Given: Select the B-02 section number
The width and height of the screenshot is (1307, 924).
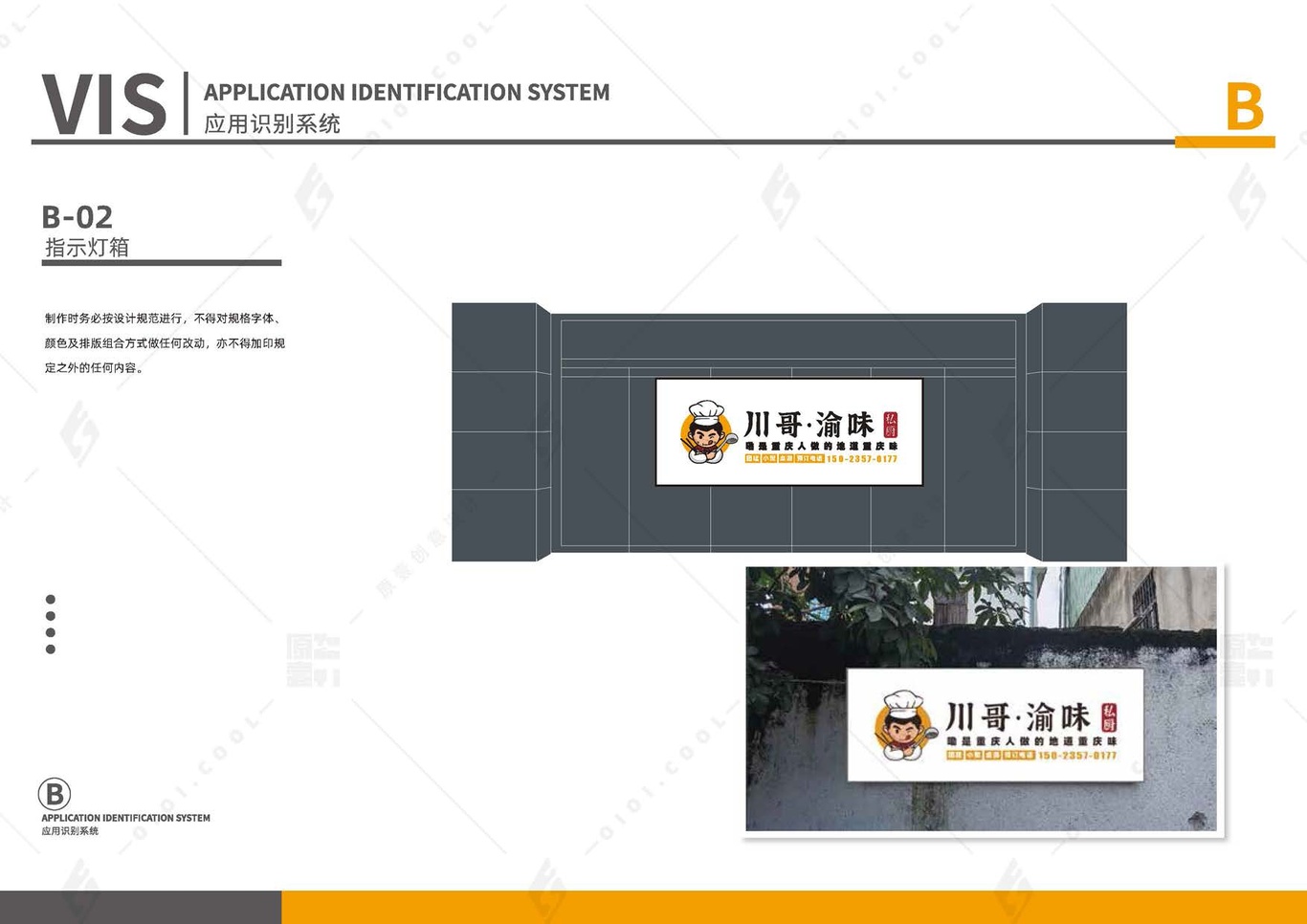Looking at the screenshot, I should coord(78,216).
